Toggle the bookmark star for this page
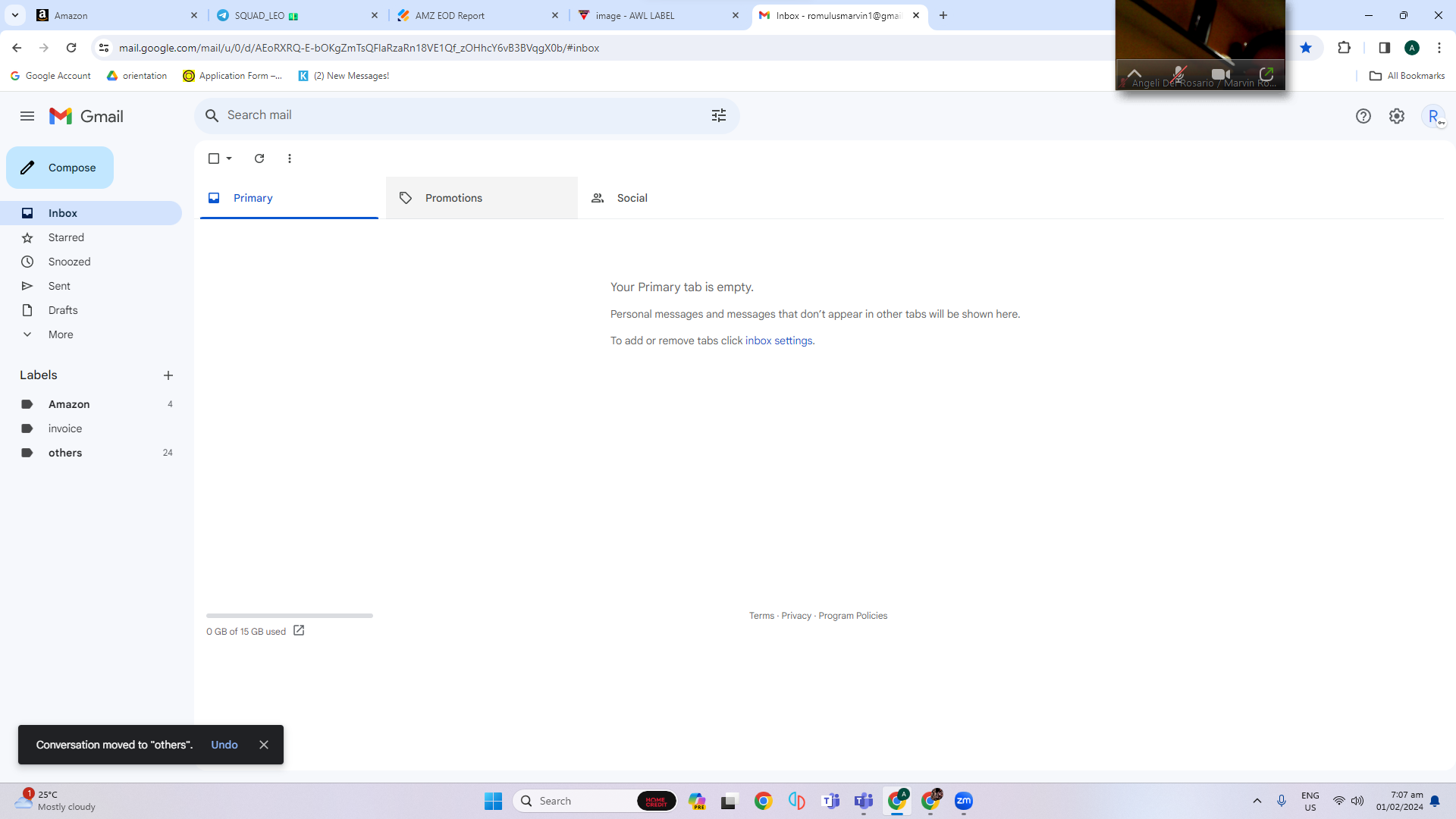The width and height of the screenshot is (1456, 819). point(1306,48)
